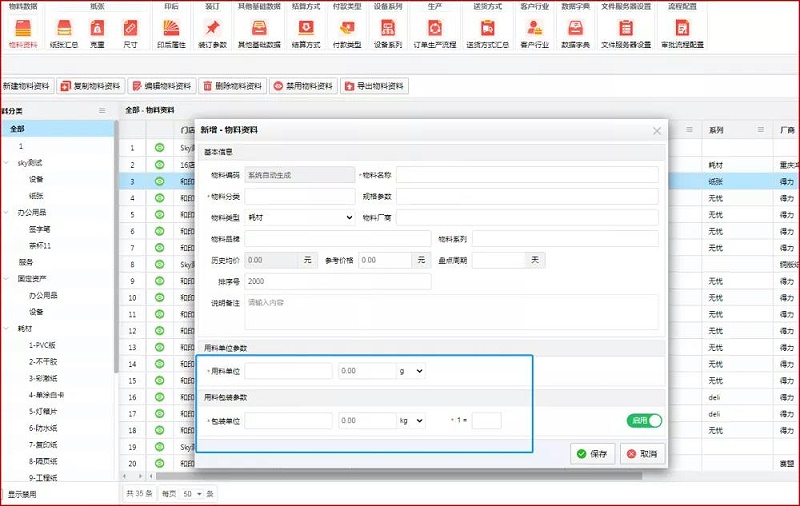Close the 新增-物料资料 dialog with X

tap(657, 131)
